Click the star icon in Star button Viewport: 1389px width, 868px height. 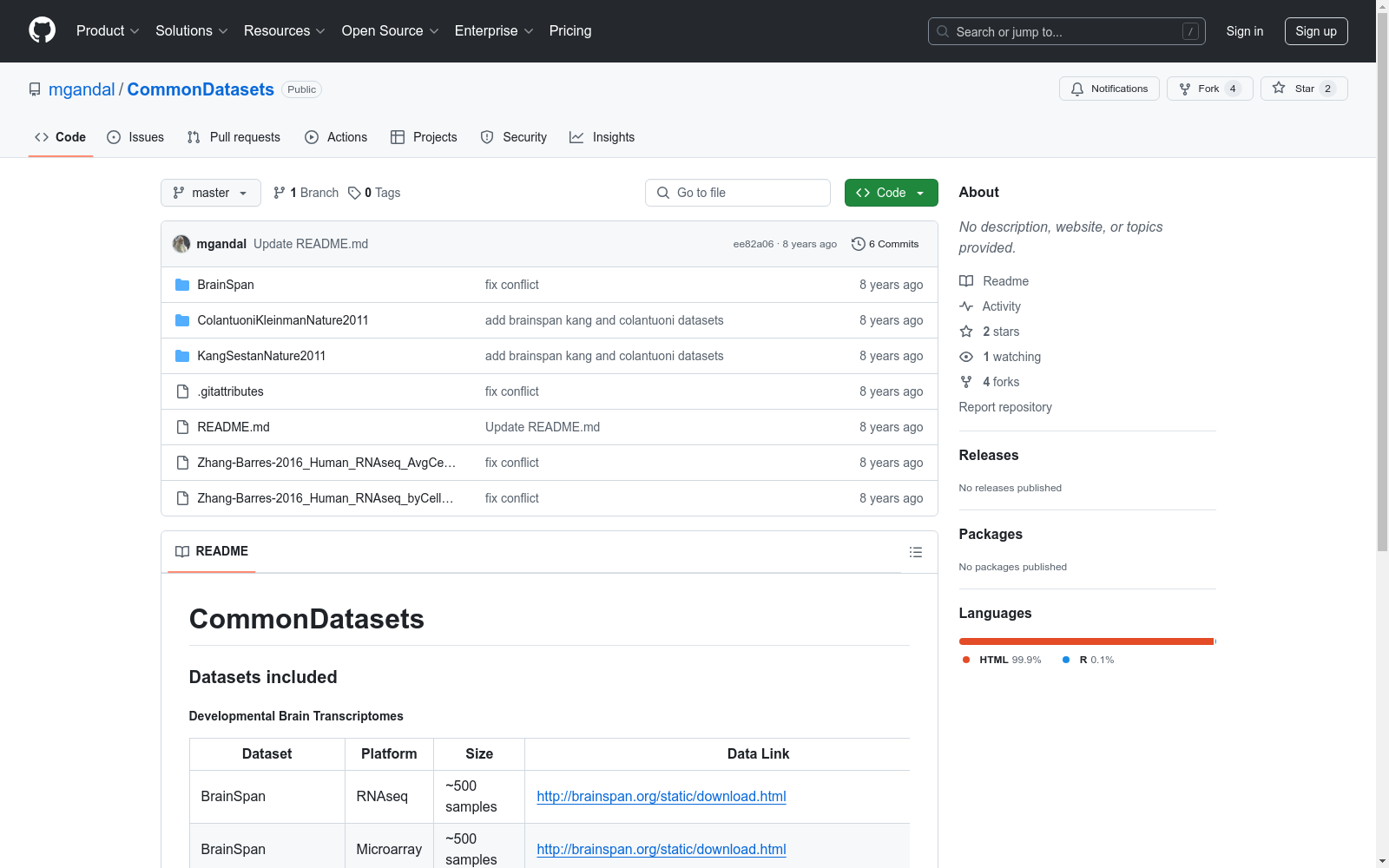(1279, 89)
